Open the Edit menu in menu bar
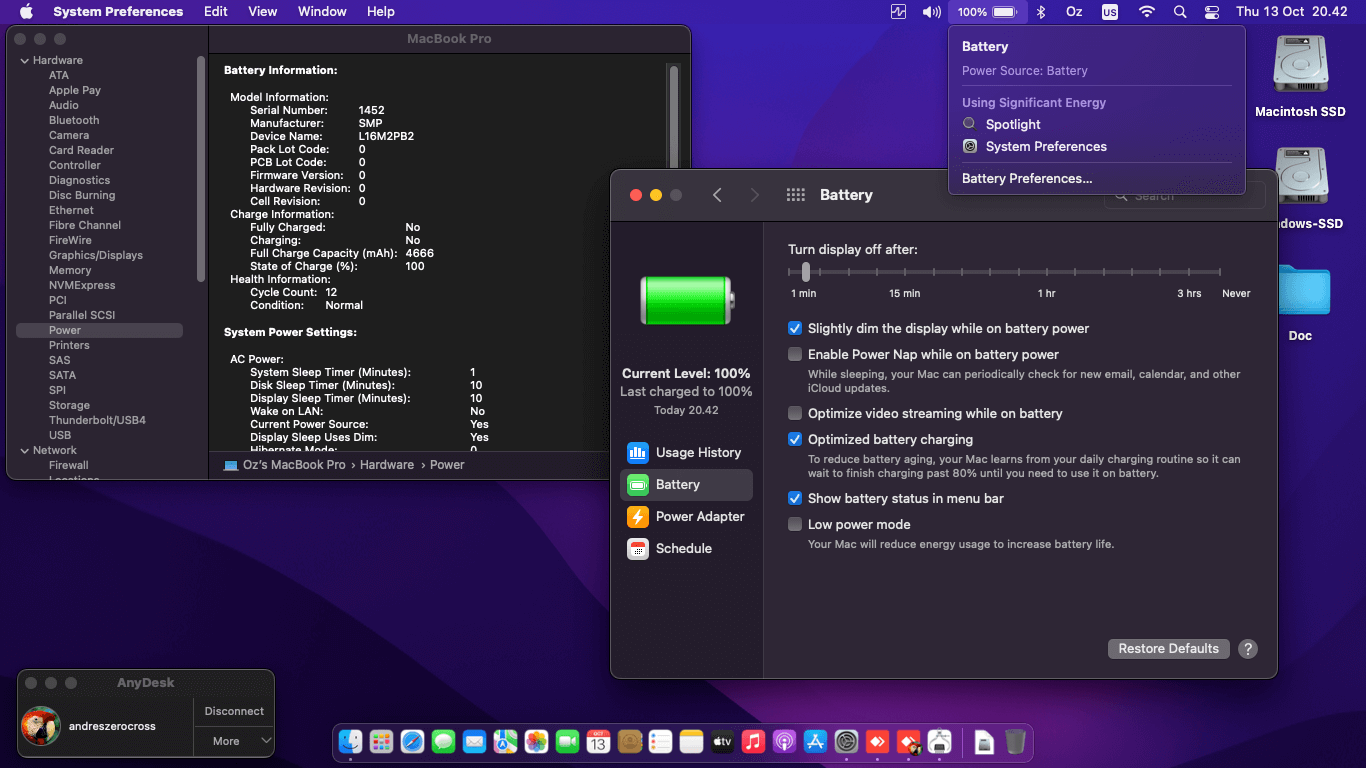This screenshot has height=768, width=1366. [215, 12]
